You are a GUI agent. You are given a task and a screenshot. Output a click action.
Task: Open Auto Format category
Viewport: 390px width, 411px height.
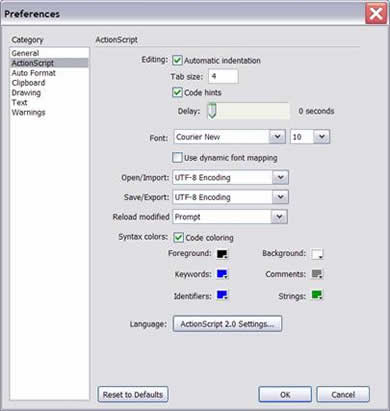(49, 73)
